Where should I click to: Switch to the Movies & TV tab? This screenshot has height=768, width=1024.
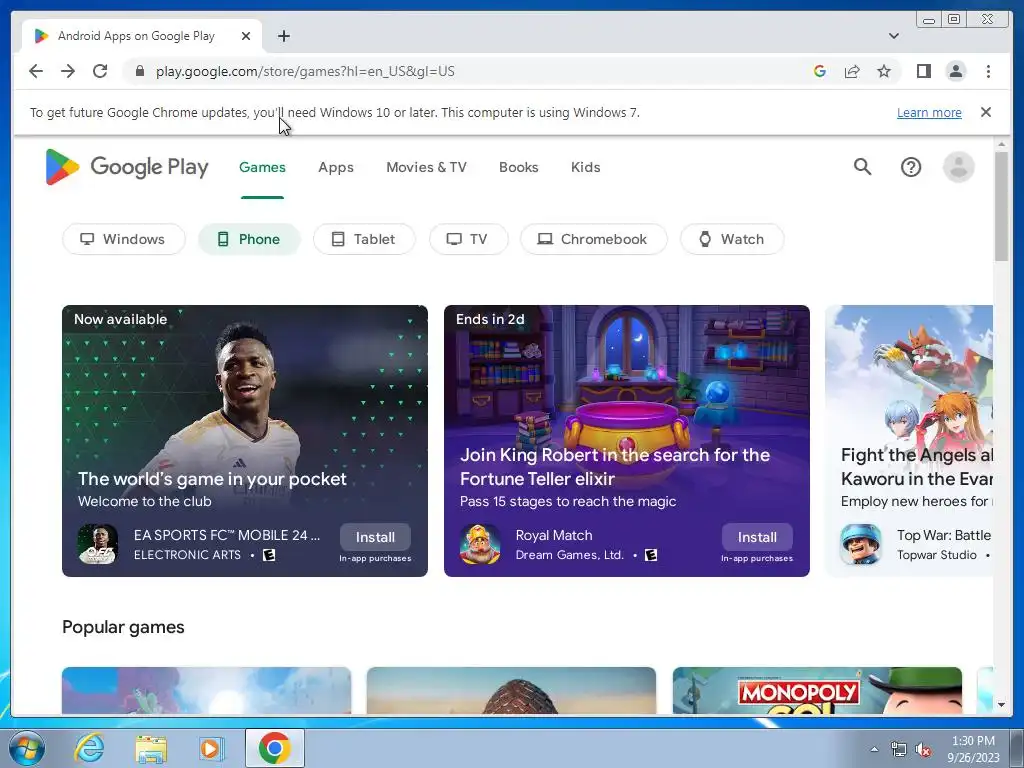click(426, 167)
